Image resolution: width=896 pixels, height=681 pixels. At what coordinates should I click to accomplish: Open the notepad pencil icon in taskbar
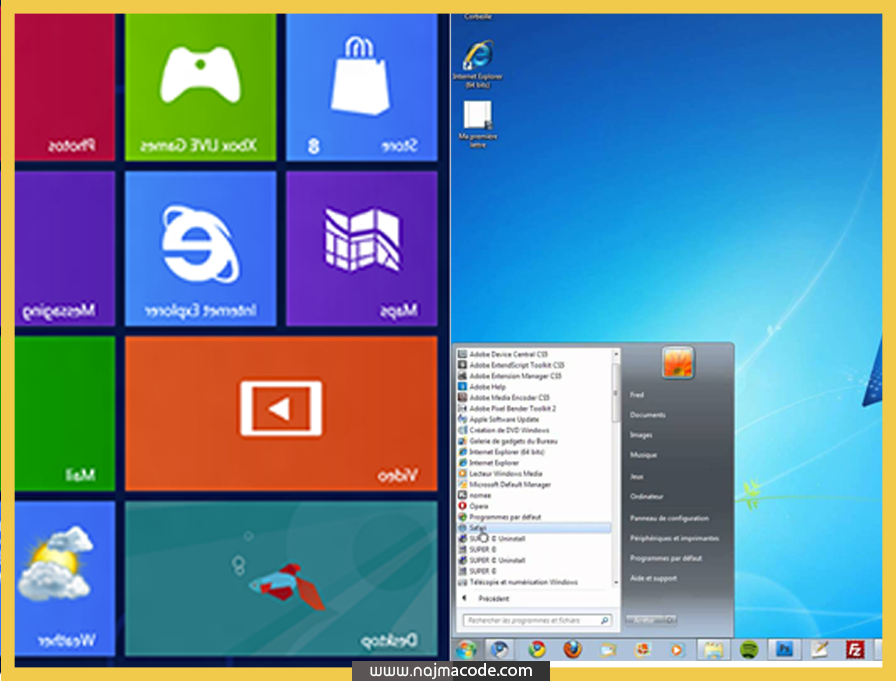819,650
